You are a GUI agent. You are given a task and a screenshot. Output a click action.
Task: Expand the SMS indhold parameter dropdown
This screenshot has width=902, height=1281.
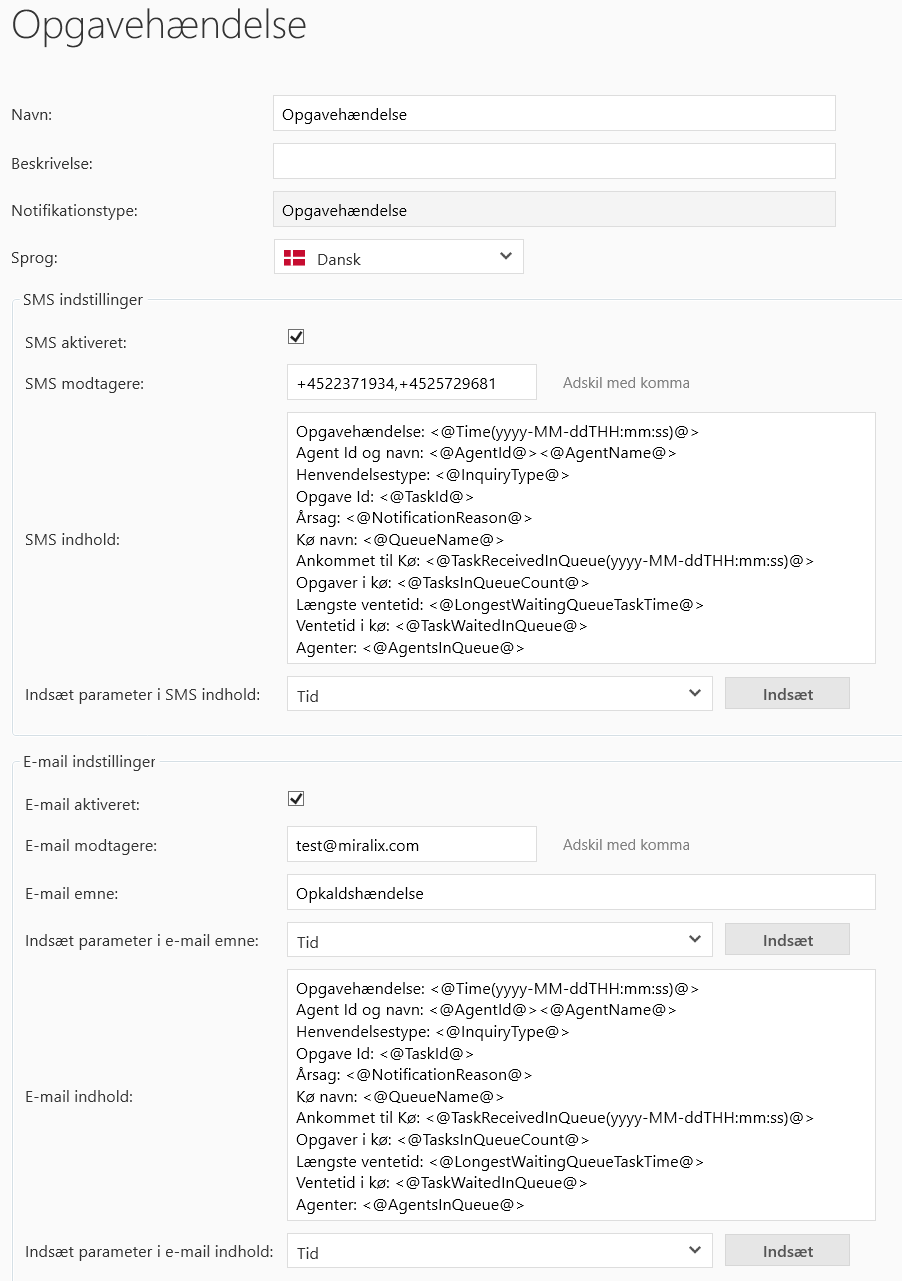point(499,694)
